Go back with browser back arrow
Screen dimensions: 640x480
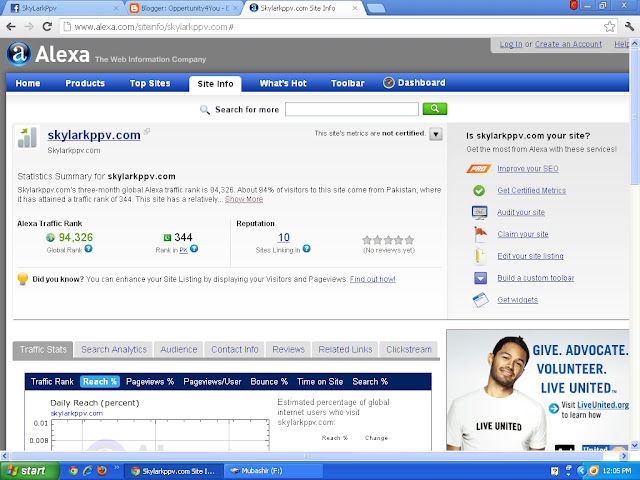pyautogui.click(x=11, y=27)
